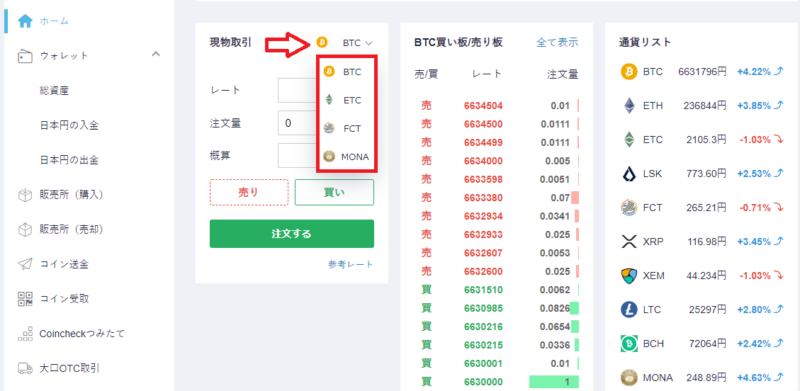Image resolution: width=800 pixels, height=391 pixels.
Task: Click the box icon beside 販売所（売却）
Action: tap(25, 230)
